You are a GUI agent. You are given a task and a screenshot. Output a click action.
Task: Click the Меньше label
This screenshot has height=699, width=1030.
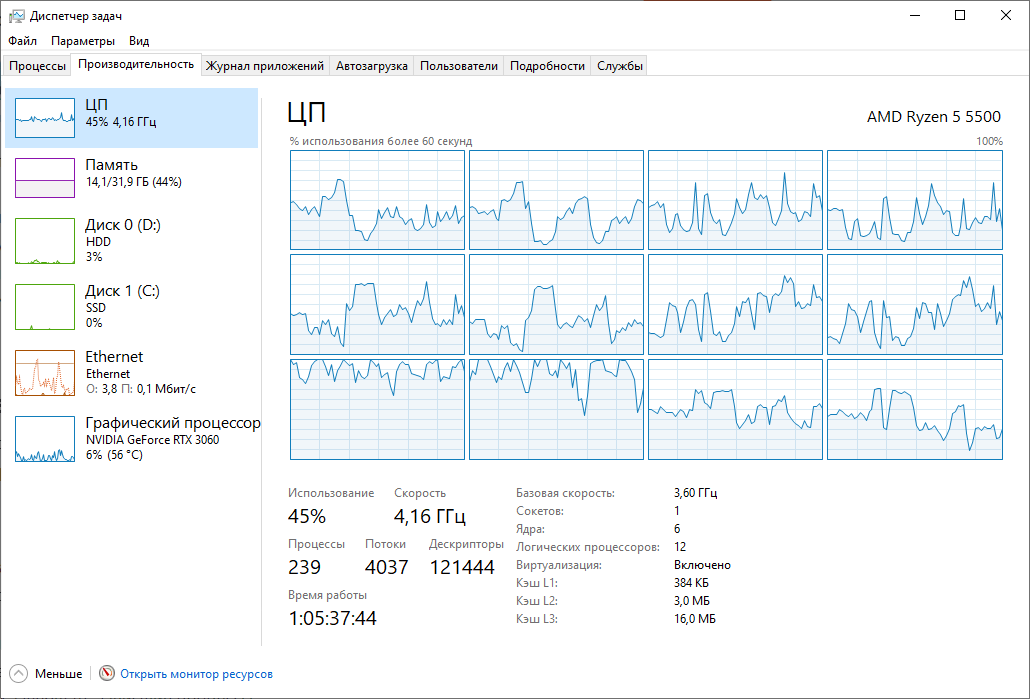[58, 674]
